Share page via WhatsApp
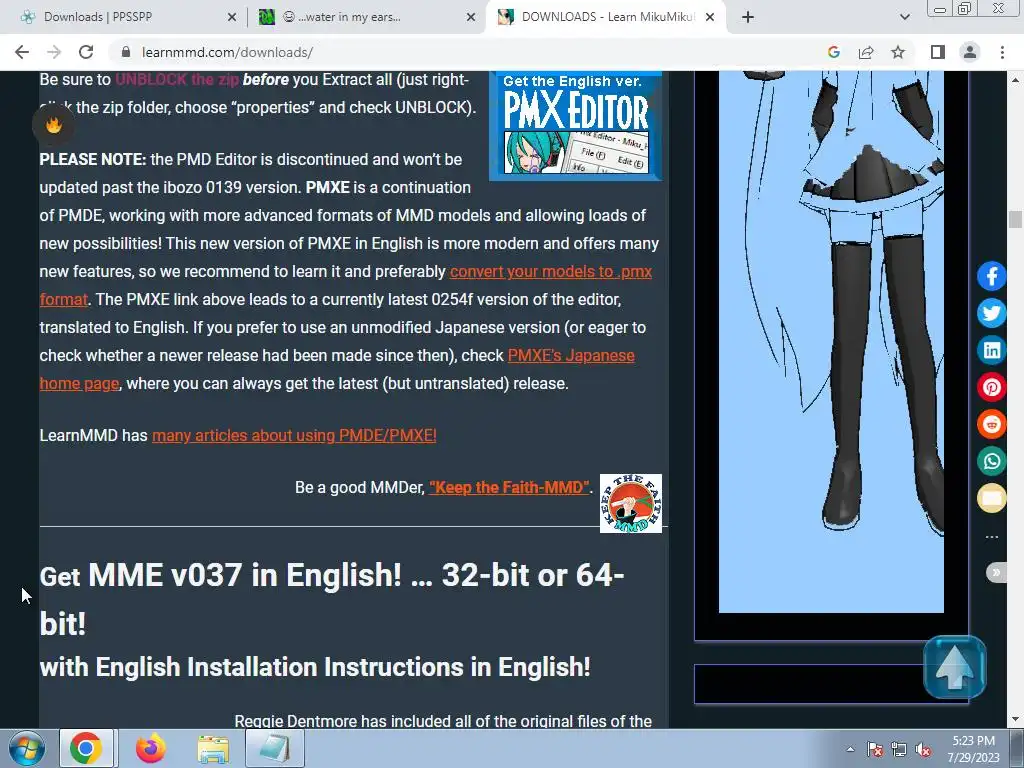 [991, 462]
